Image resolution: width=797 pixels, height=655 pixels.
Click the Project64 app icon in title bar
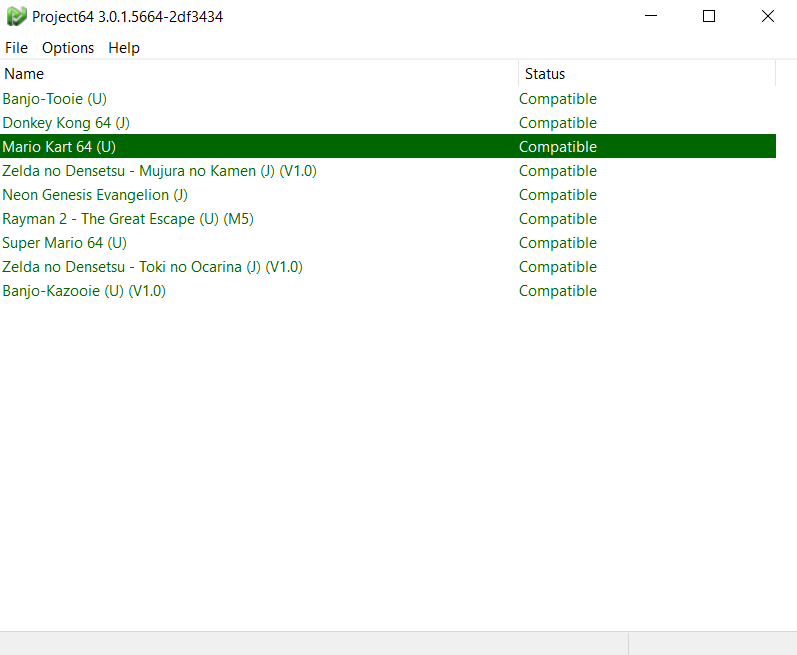[x=16, y=16]
